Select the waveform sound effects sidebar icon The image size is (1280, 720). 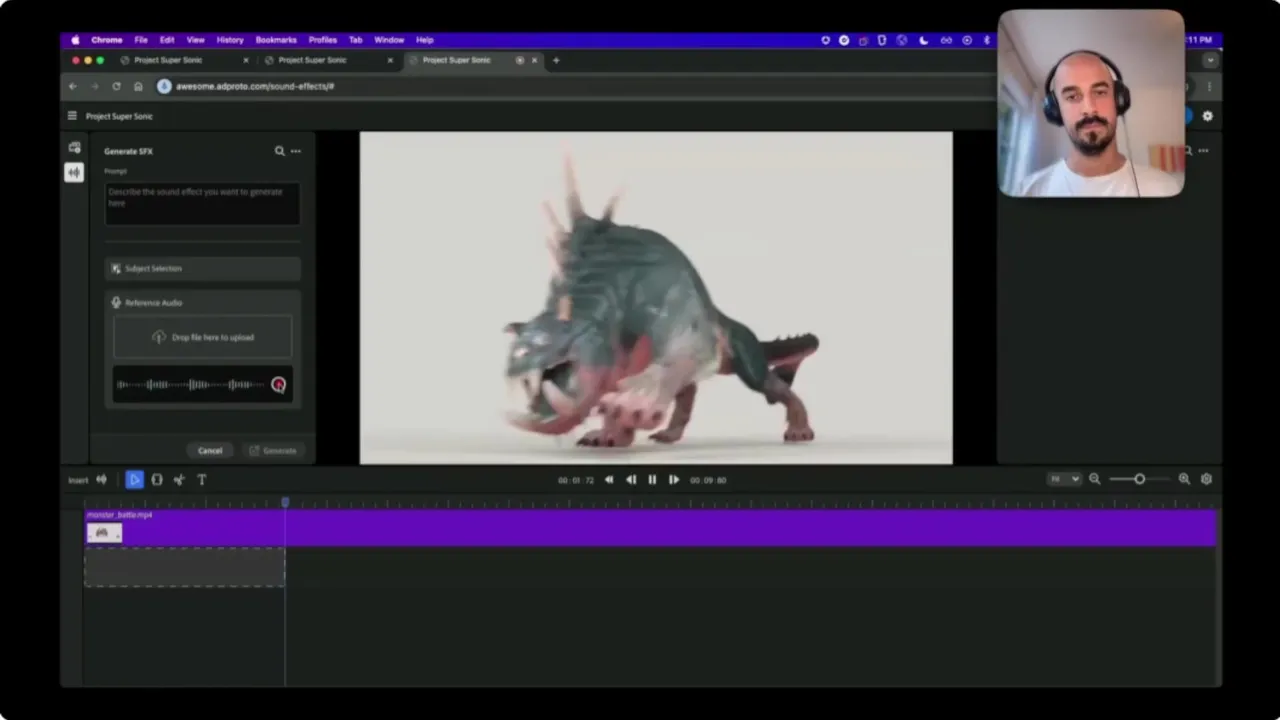[74, 172]
